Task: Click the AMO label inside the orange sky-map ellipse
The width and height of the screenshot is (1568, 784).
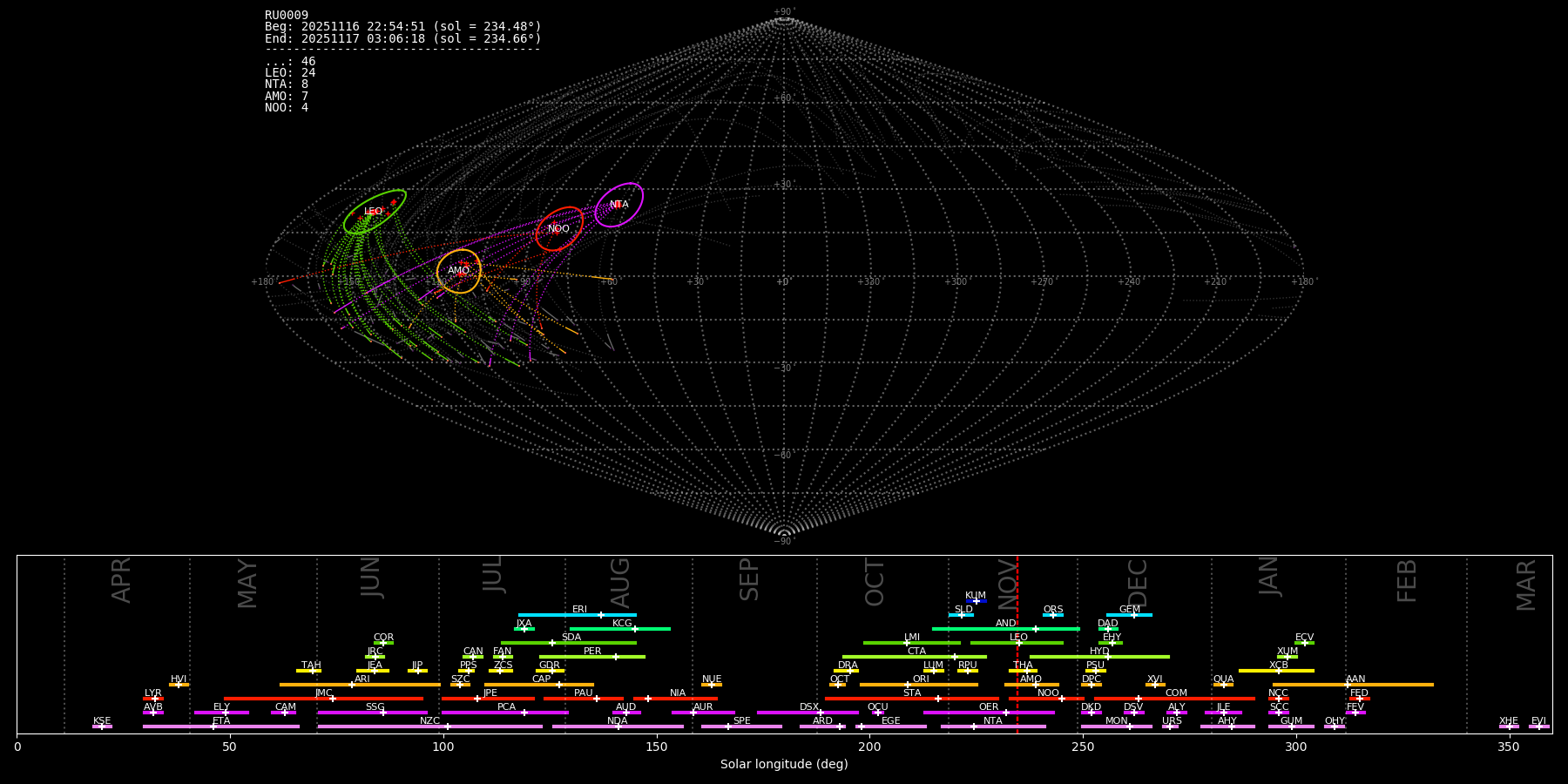Action: (458, 271)
